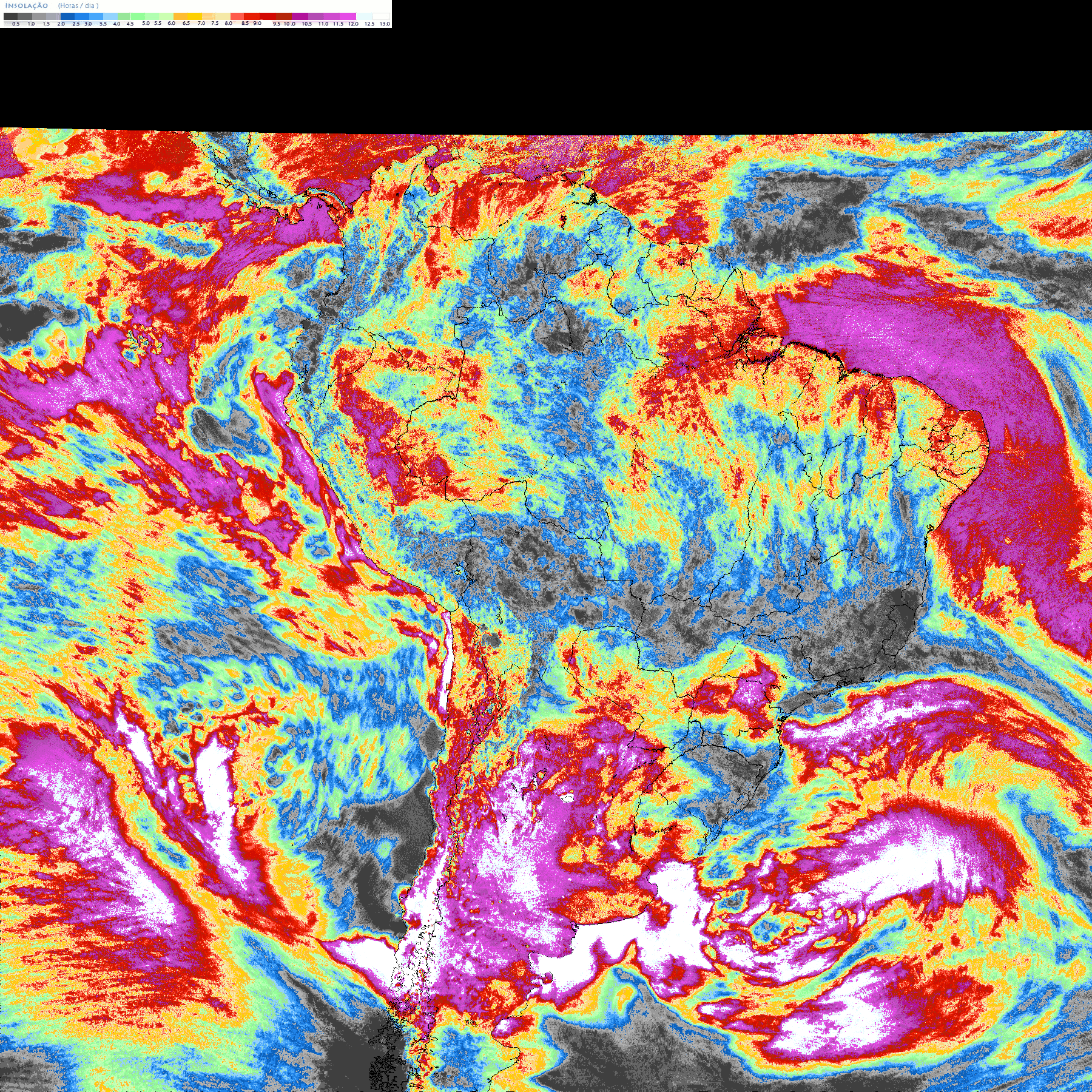Click the 6.5 legend value
The width and height of the screenshot is (1092, 1092).
186,23
